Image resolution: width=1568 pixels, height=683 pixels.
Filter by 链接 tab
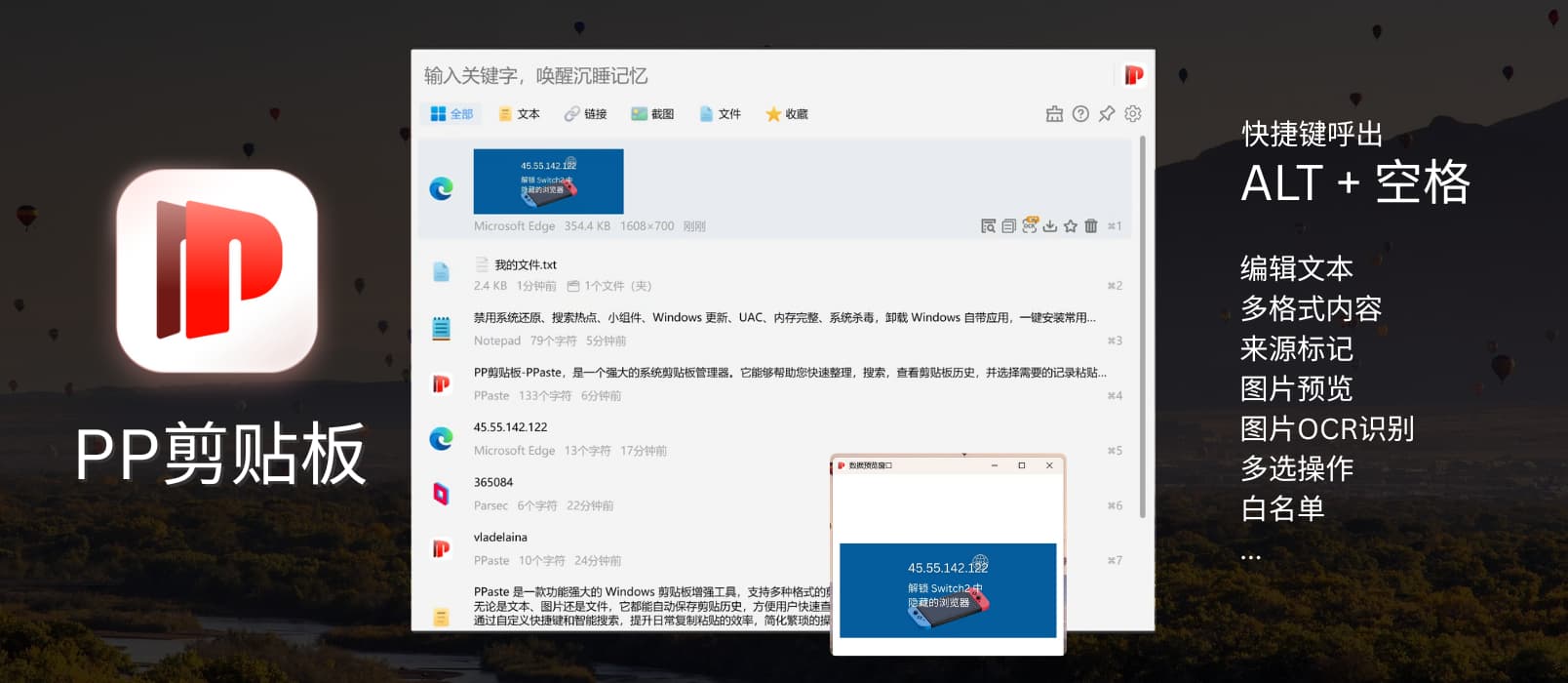click(x=585, y=114)
